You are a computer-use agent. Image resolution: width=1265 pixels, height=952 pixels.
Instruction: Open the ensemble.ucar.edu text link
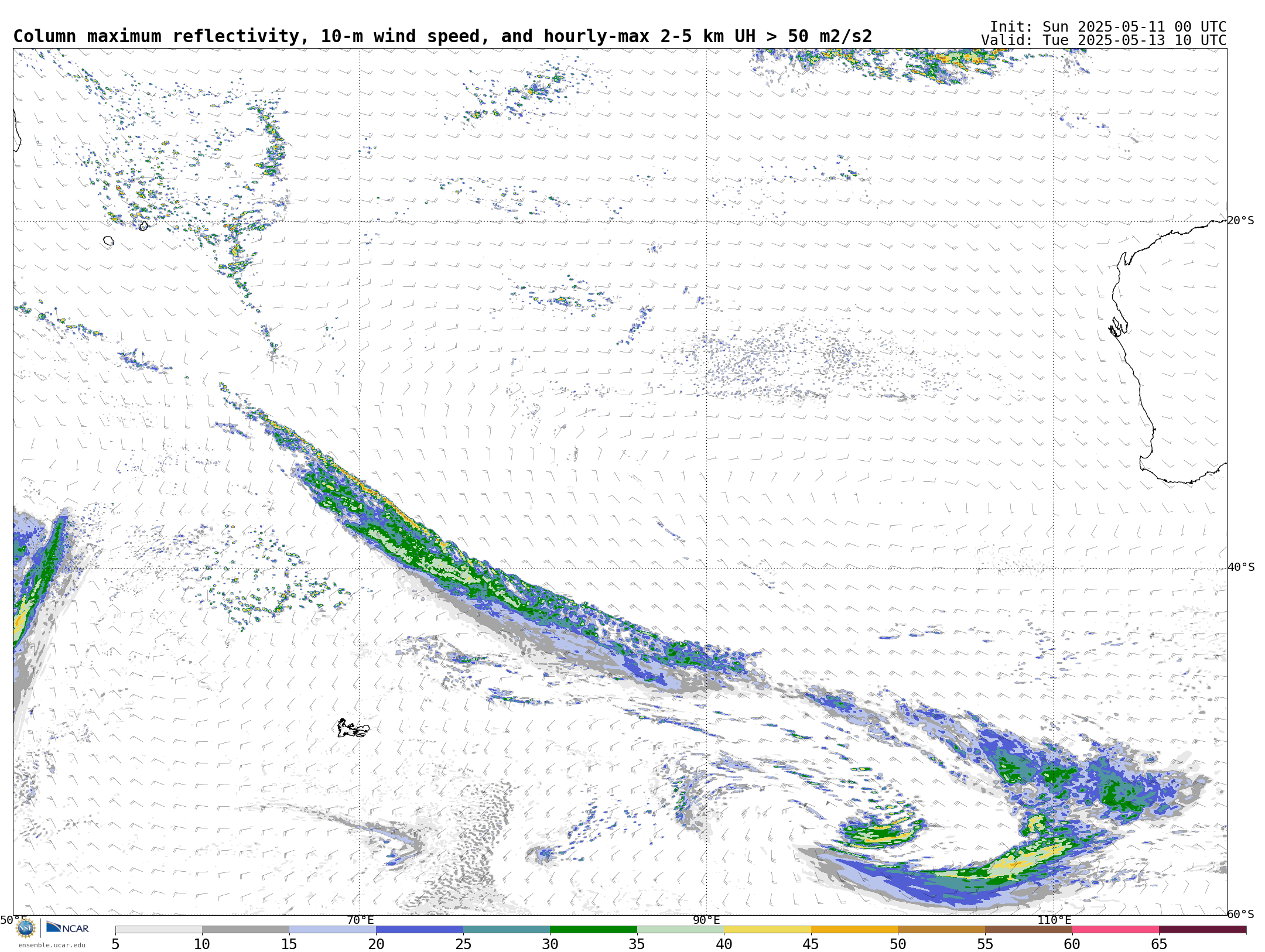coord(52,945)
